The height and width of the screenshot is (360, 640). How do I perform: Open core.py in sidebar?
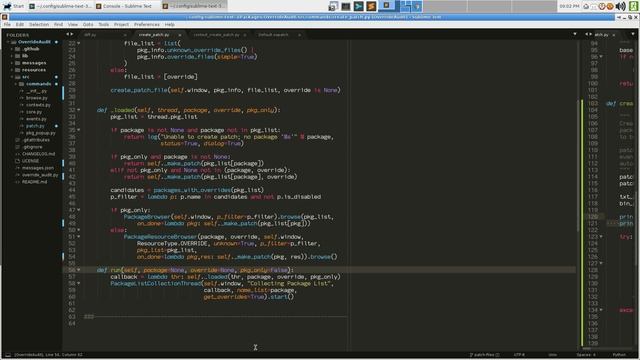coord(34,112)
